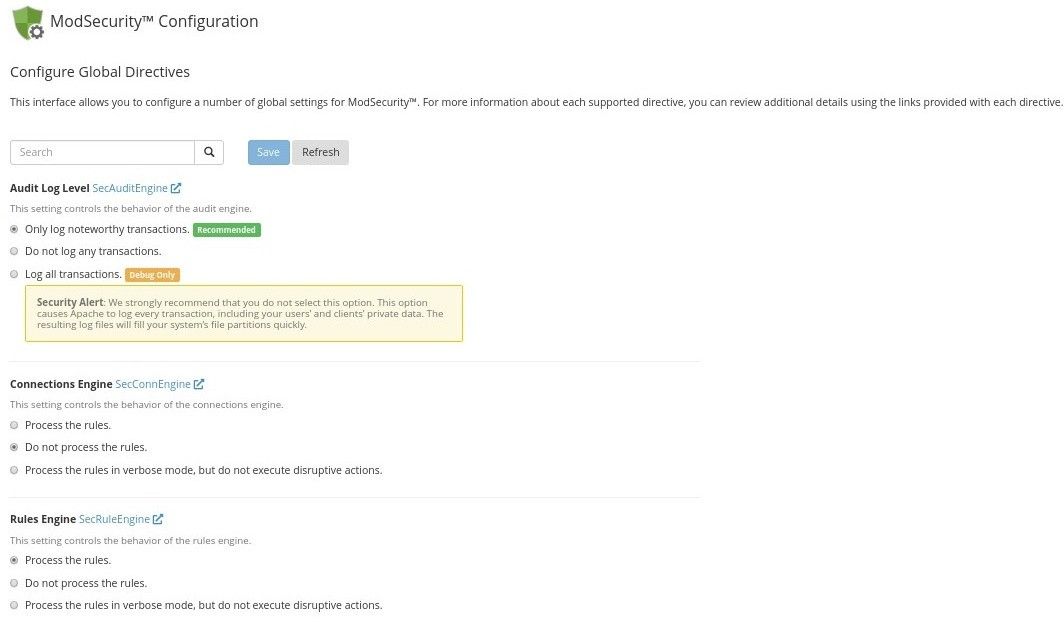Open the external link icon beside SecRuleEngine
Viewport: 1064px width, 622px height.
158,519
